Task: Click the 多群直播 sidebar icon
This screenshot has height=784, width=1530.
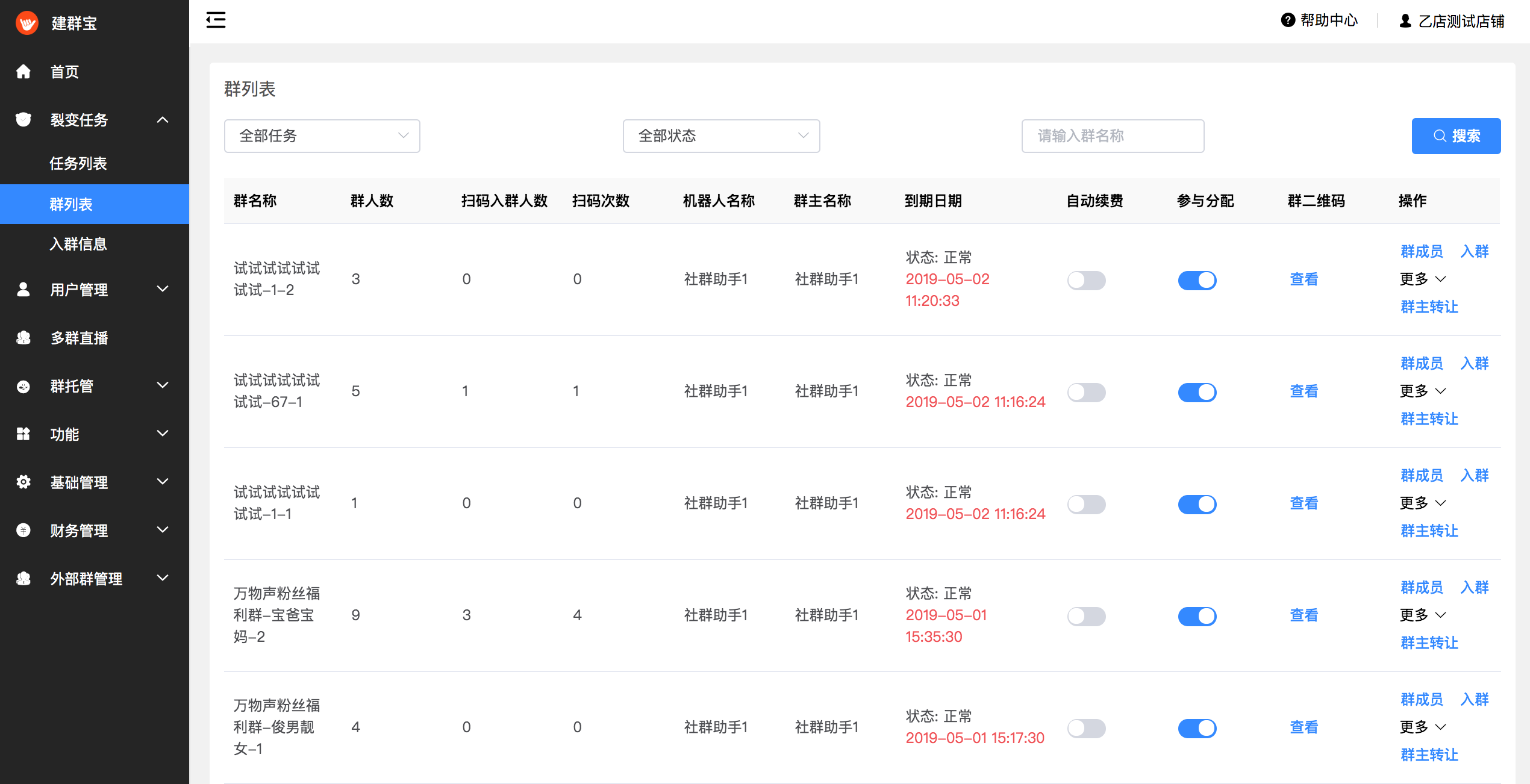Action: point(23,338)
